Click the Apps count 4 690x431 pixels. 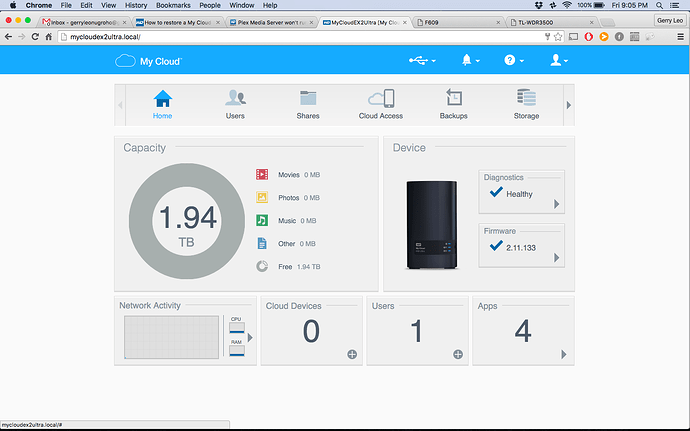click(523, 331)
